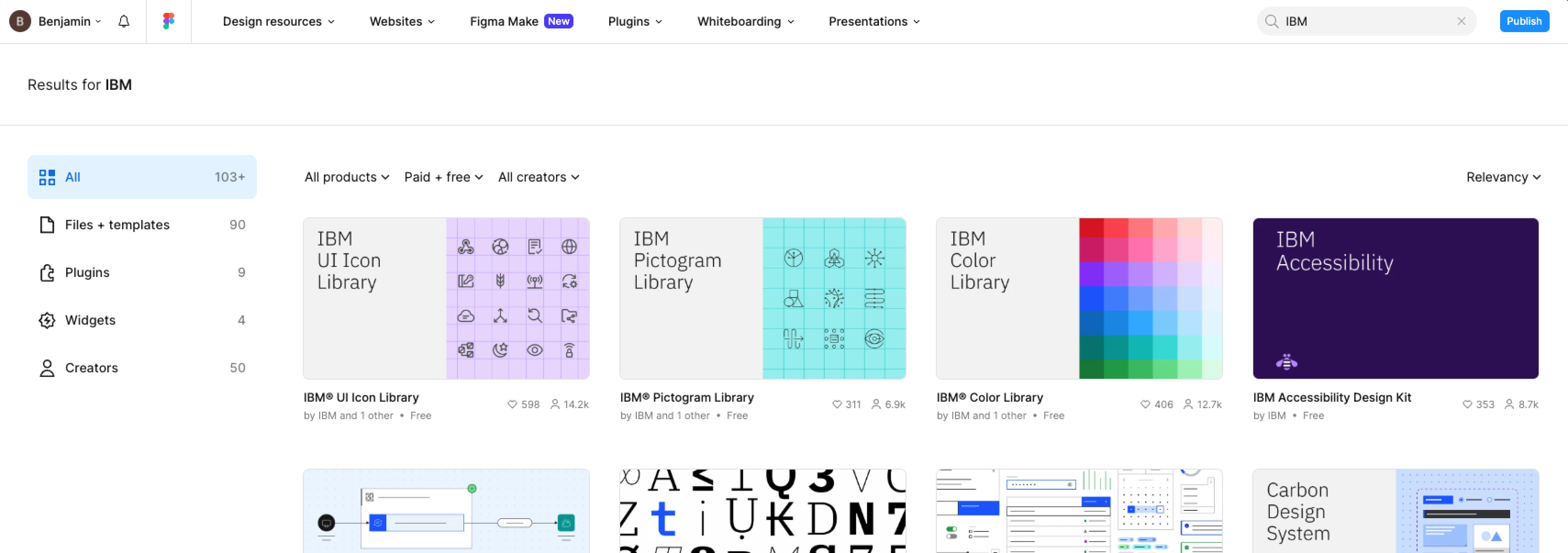Open IBM® Pictogram Library title

click(687, 397)
